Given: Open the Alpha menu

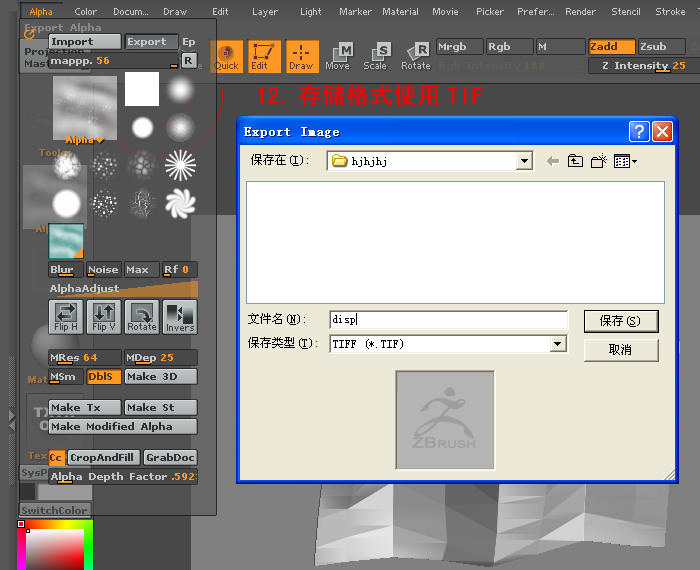Looking at the screenshot, I should point(41,12).
